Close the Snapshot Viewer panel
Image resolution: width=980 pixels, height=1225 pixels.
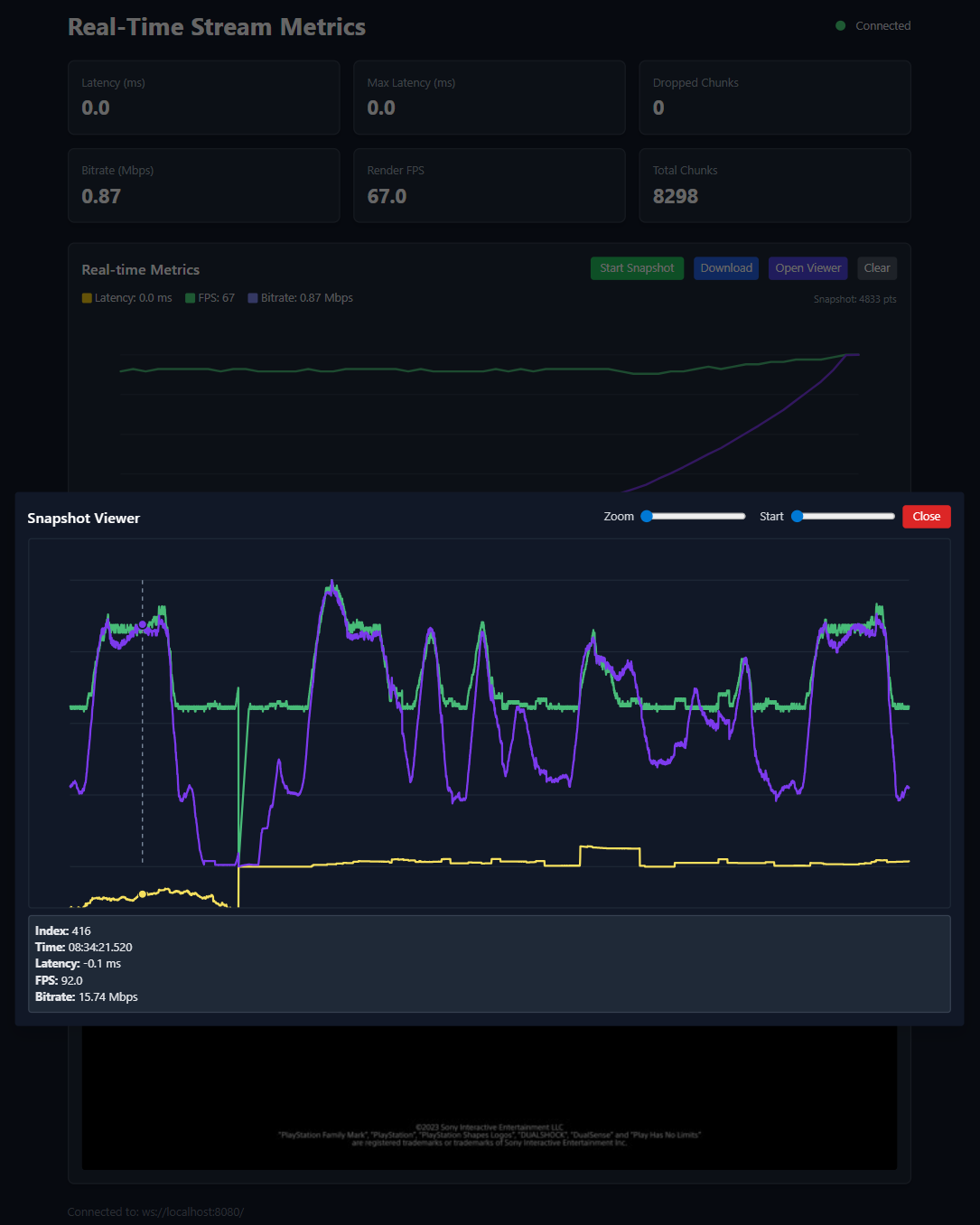(x=926, y=517)
